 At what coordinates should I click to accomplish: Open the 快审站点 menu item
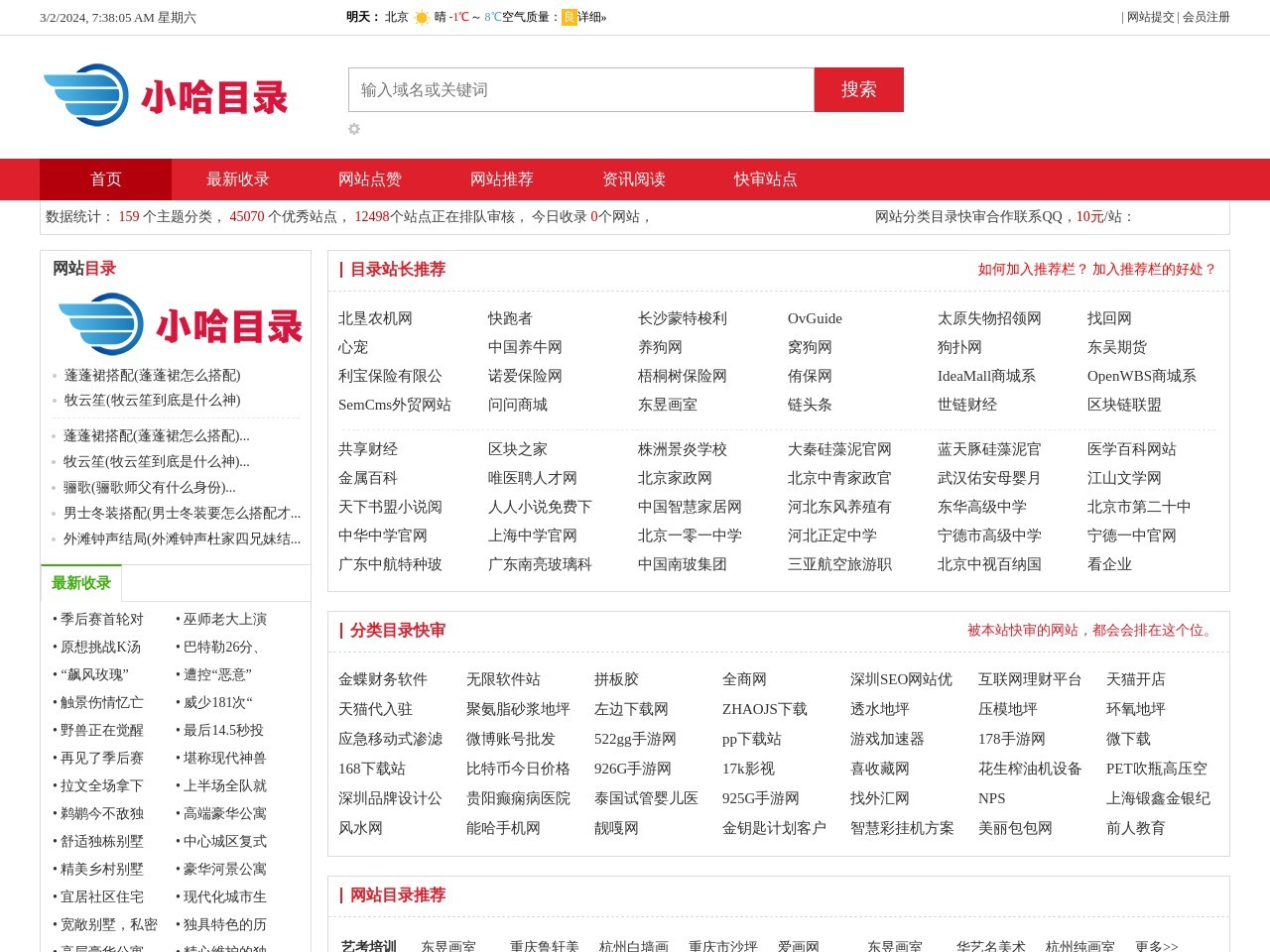click(x=764, y=179)
